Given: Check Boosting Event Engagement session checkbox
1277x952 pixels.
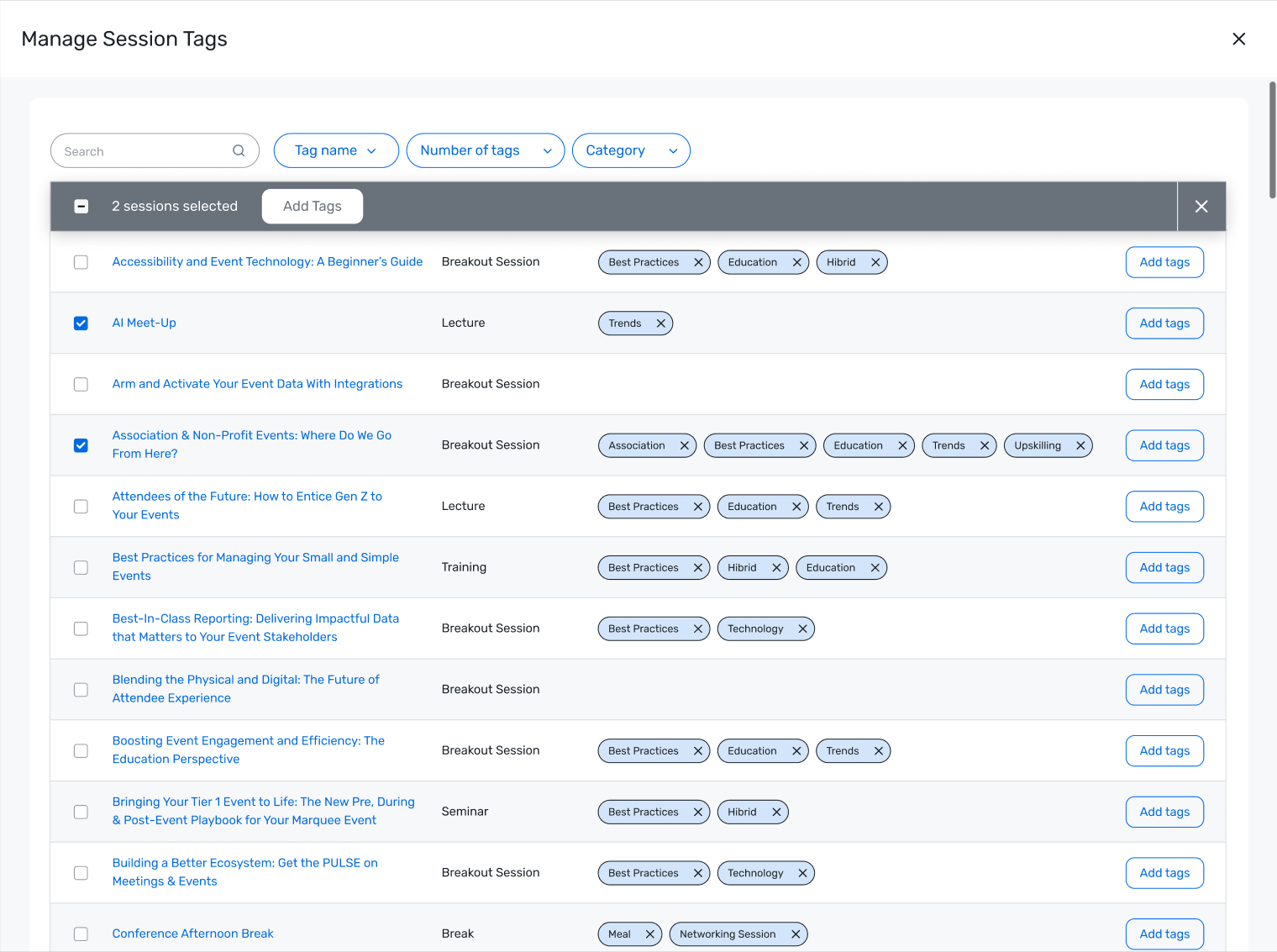Looking at the screenshot, I should [81, 751].
